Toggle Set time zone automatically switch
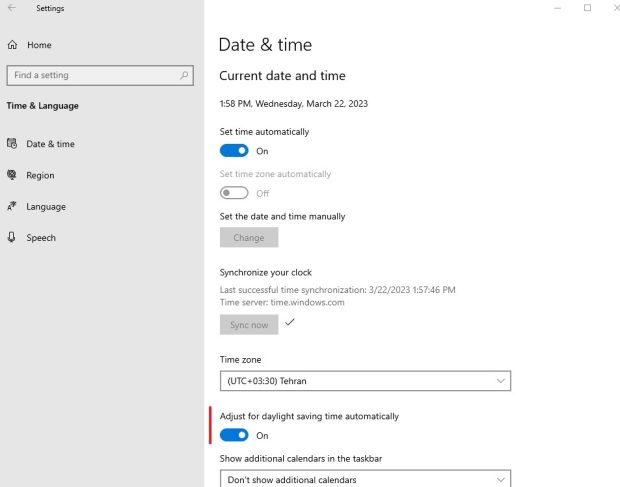 234,193
